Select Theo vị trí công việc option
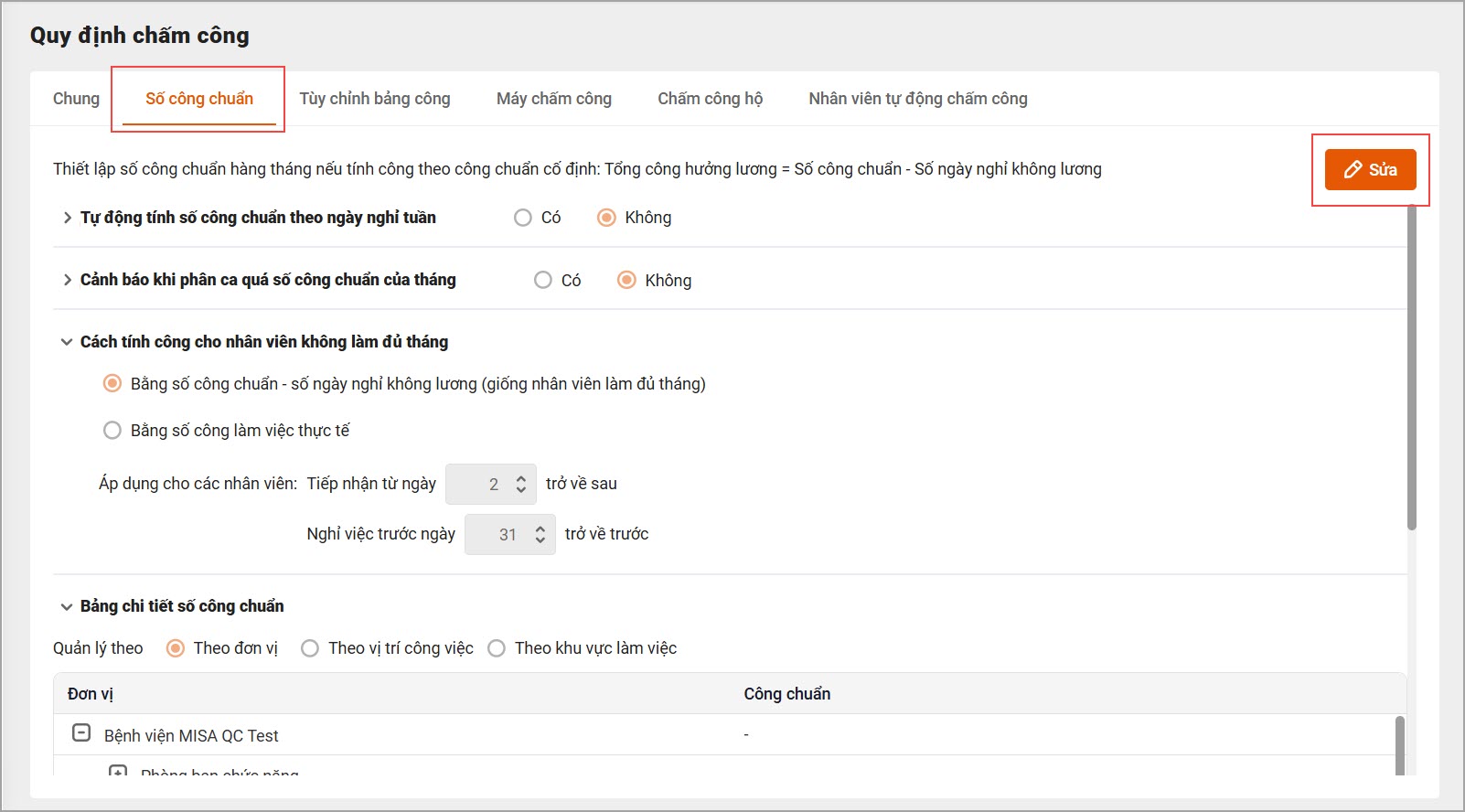 click(x=310, y=648)
